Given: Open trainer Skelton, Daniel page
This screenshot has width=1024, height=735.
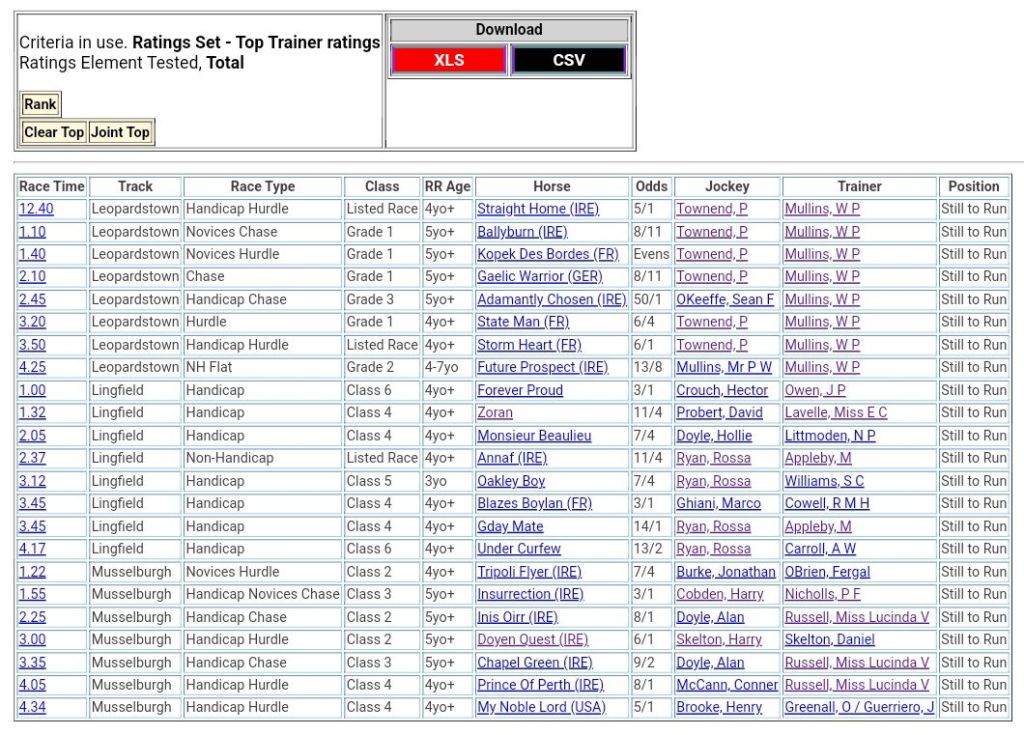Looking at the screenshot, I should (829, 640).
